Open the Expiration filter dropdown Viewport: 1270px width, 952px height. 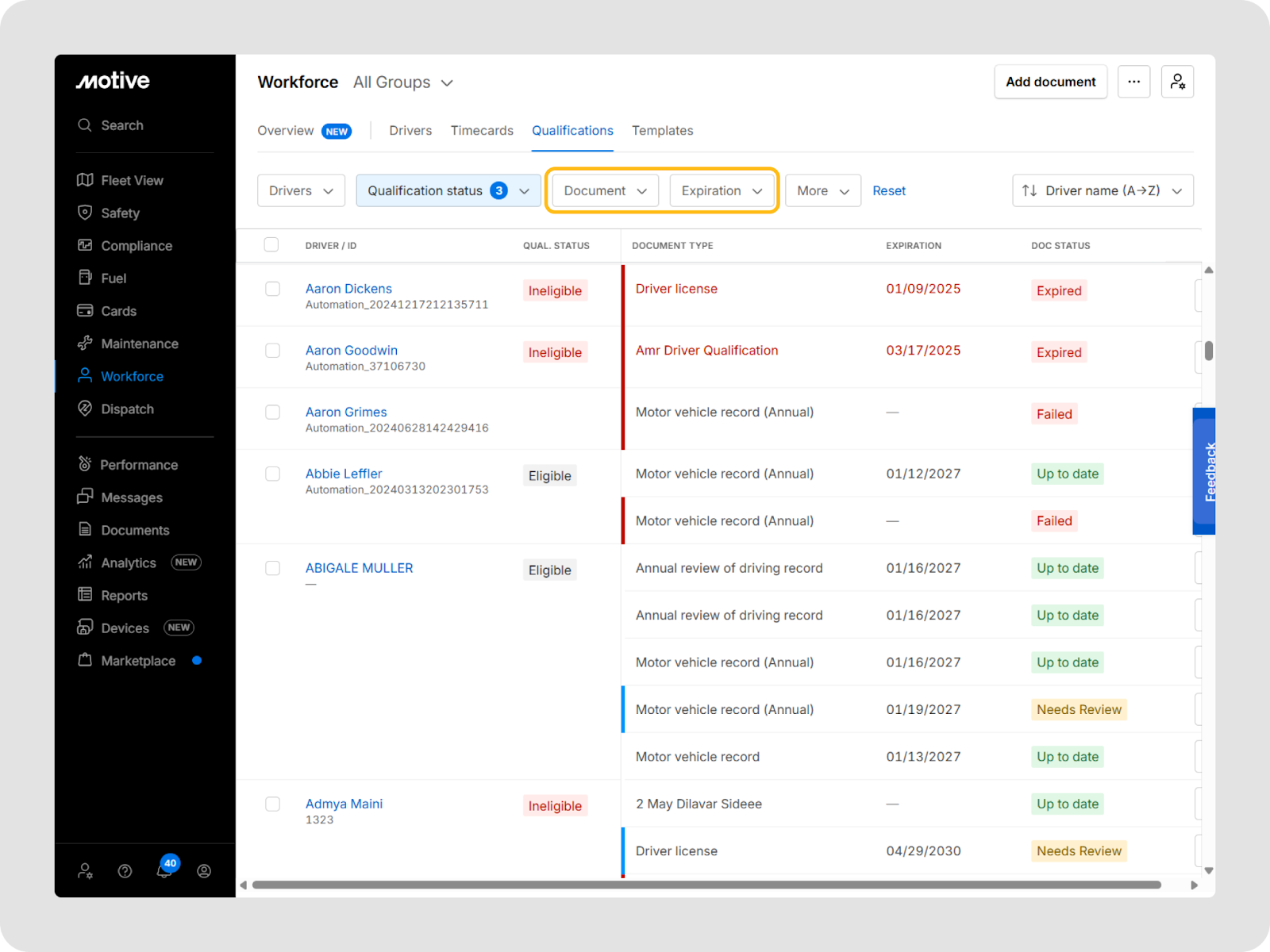coord(721,190)
